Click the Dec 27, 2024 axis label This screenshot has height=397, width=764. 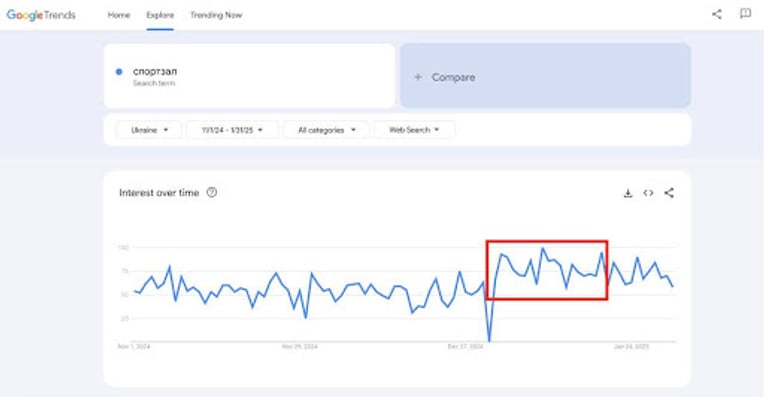pyautogui.click(x=465, y=347)
